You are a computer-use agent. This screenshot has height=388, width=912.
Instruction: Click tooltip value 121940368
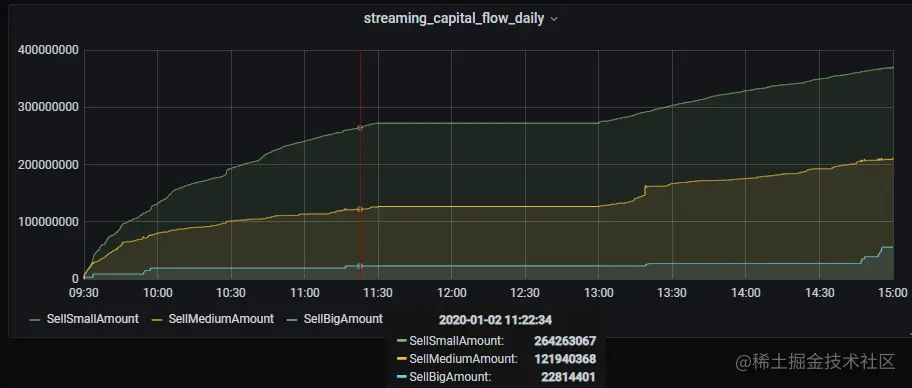565,359
